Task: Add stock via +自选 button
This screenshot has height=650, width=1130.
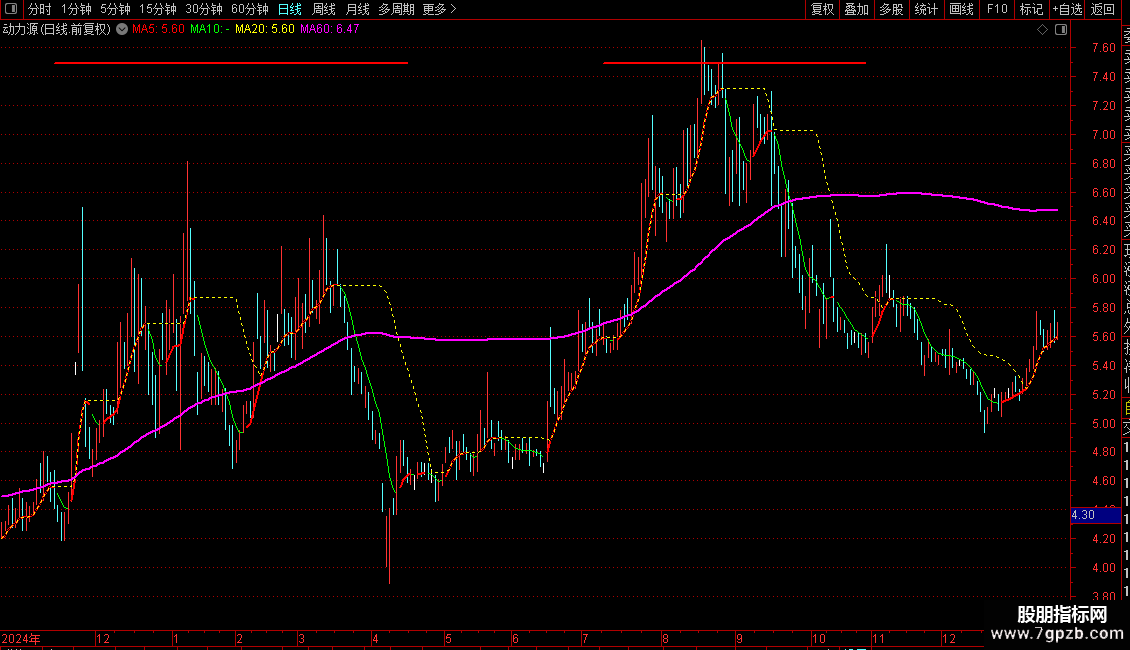Action: coord(1067,9)
